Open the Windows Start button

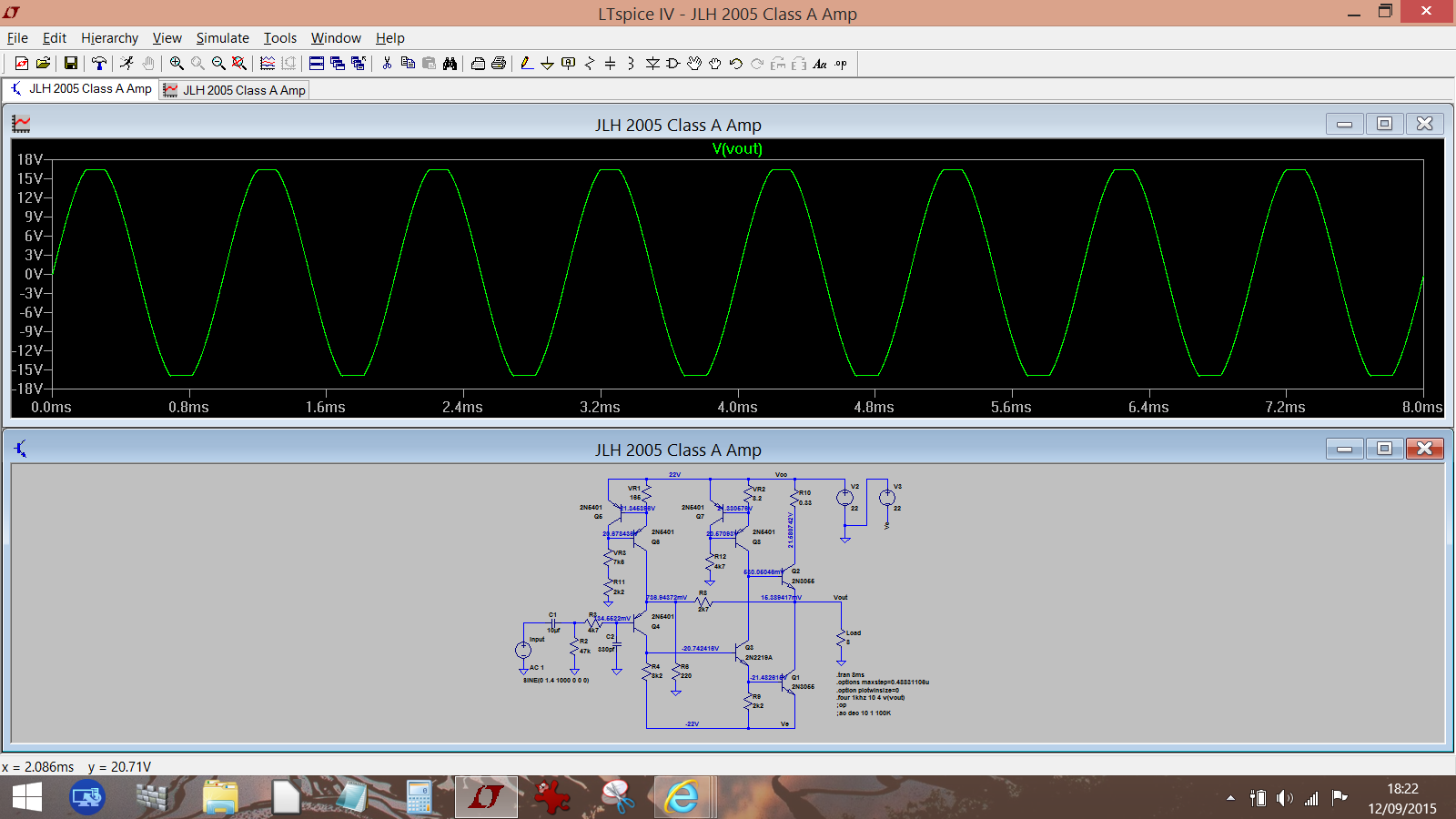(27, 798)
